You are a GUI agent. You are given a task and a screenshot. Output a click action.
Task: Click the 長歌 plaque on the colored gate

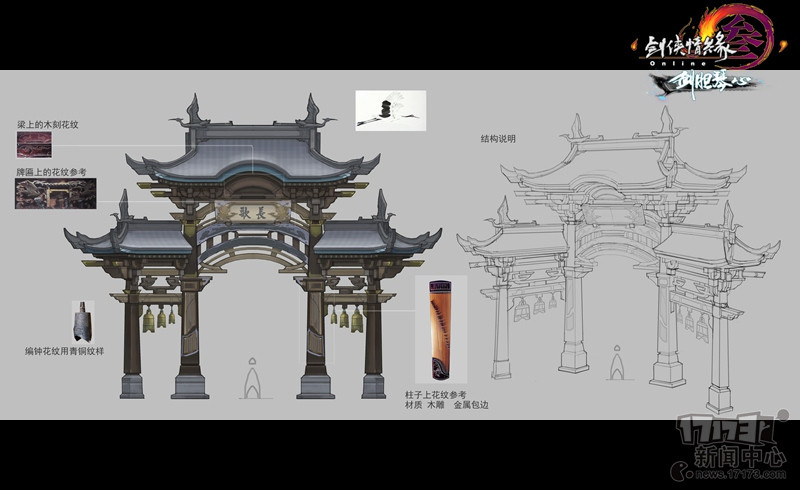pyautogui.click(x=253, y=211)
